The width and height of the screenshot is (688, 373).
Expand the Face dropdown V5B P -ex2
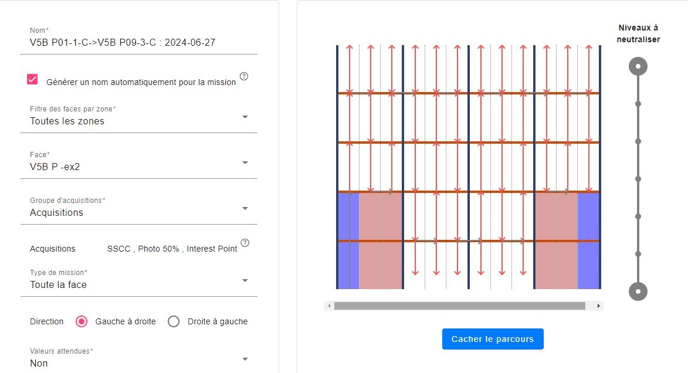coord(139,162)
